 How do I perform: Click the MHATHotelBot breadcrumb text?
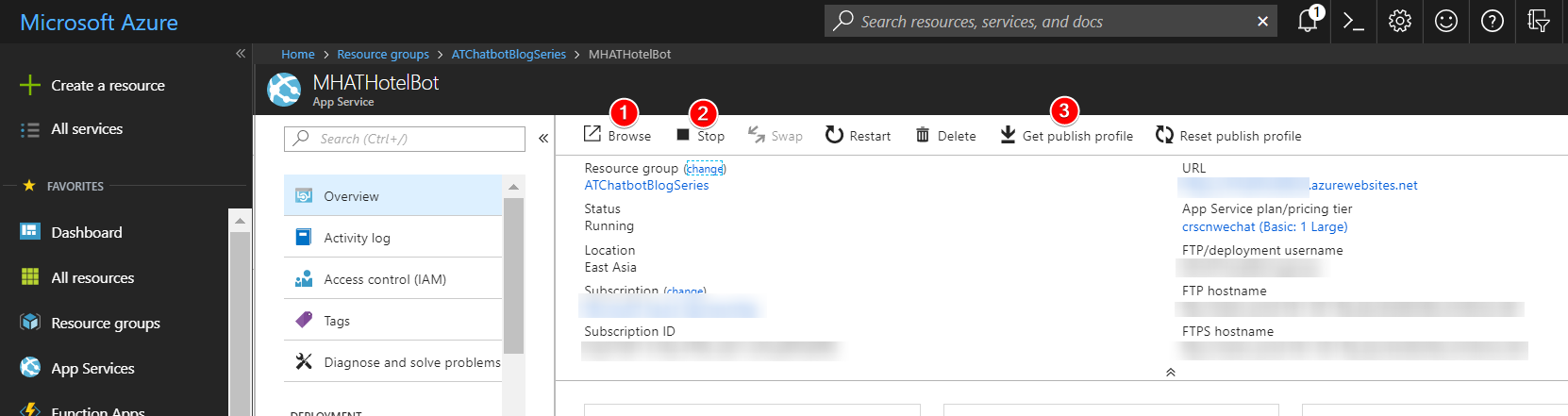tap(629, 55)
